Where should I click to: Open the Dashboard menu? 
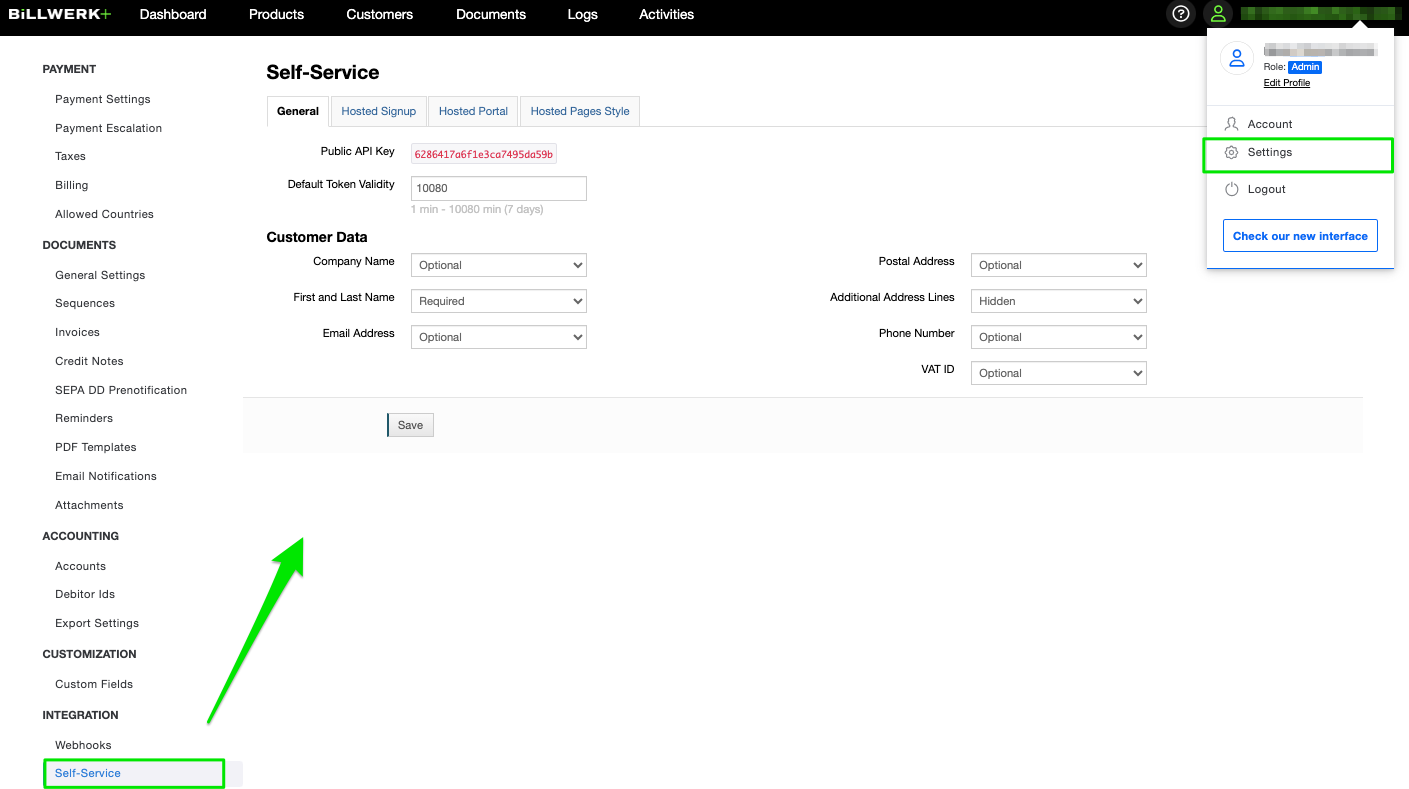click(x=173, y=14)
